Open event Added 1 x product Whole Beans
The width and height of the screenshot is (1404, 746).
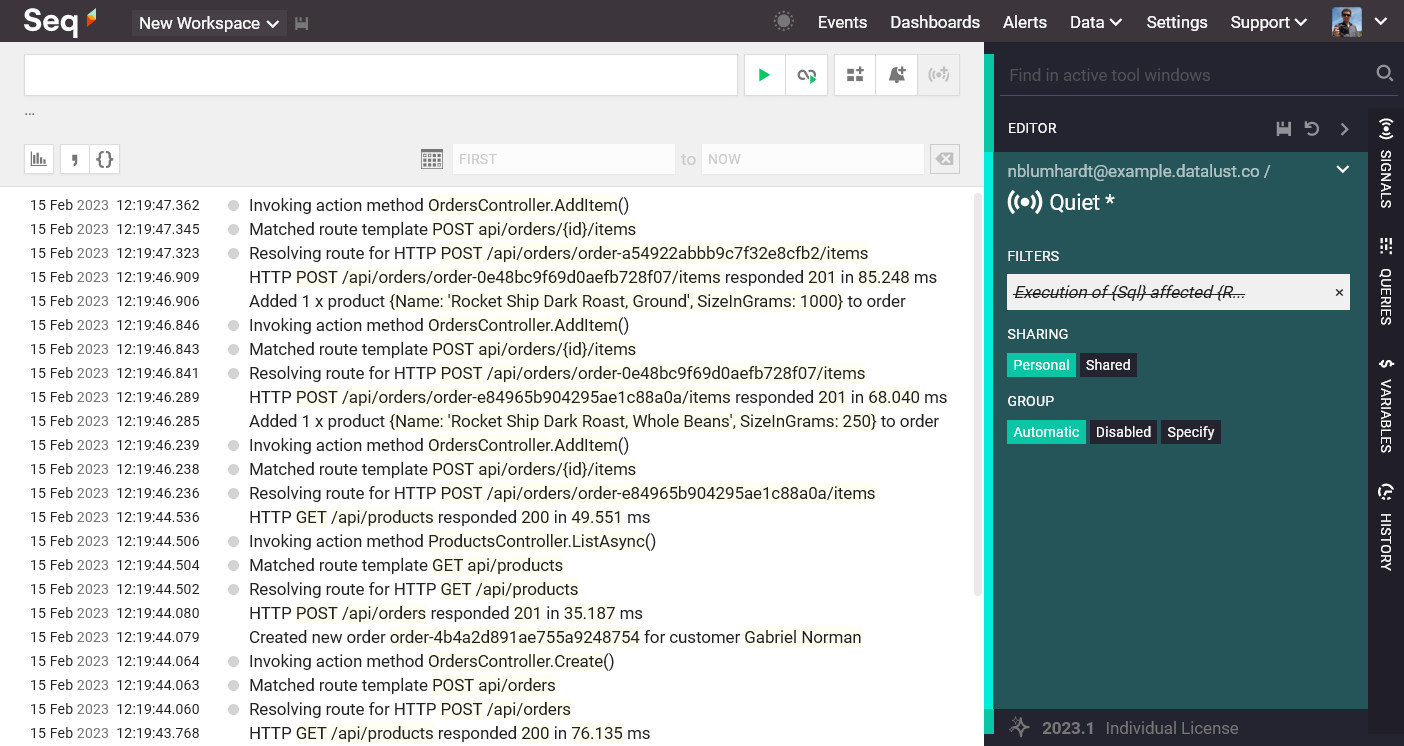coord(594,421)
